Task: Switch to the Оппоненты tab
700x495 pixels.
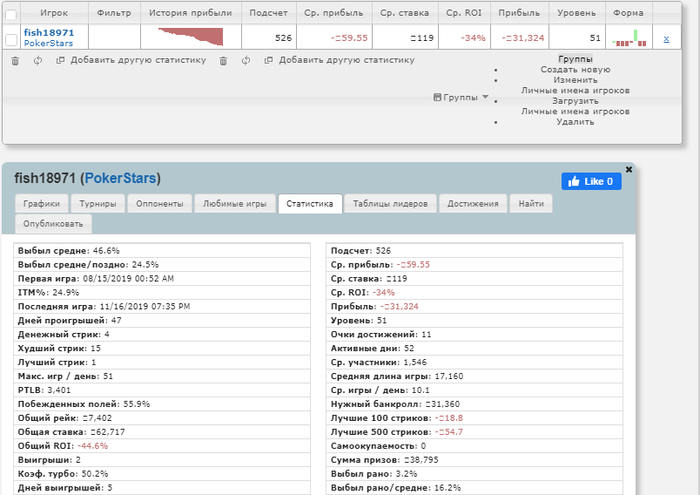Action: (159, 204)
